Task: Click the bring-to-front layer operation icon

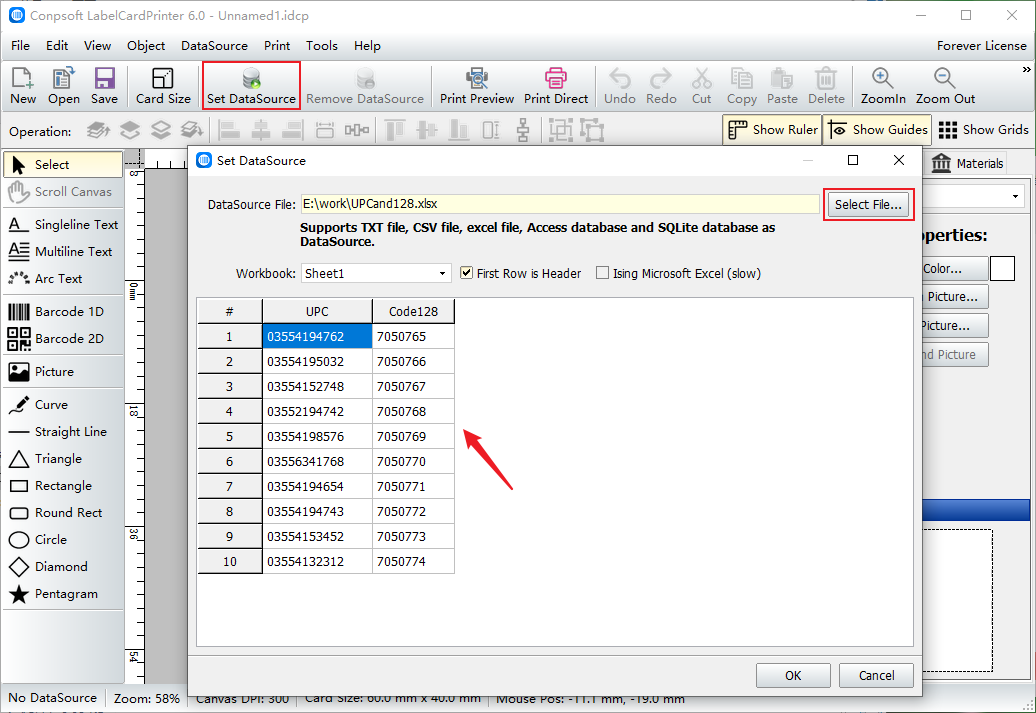Action: click(x=98, y=130)
